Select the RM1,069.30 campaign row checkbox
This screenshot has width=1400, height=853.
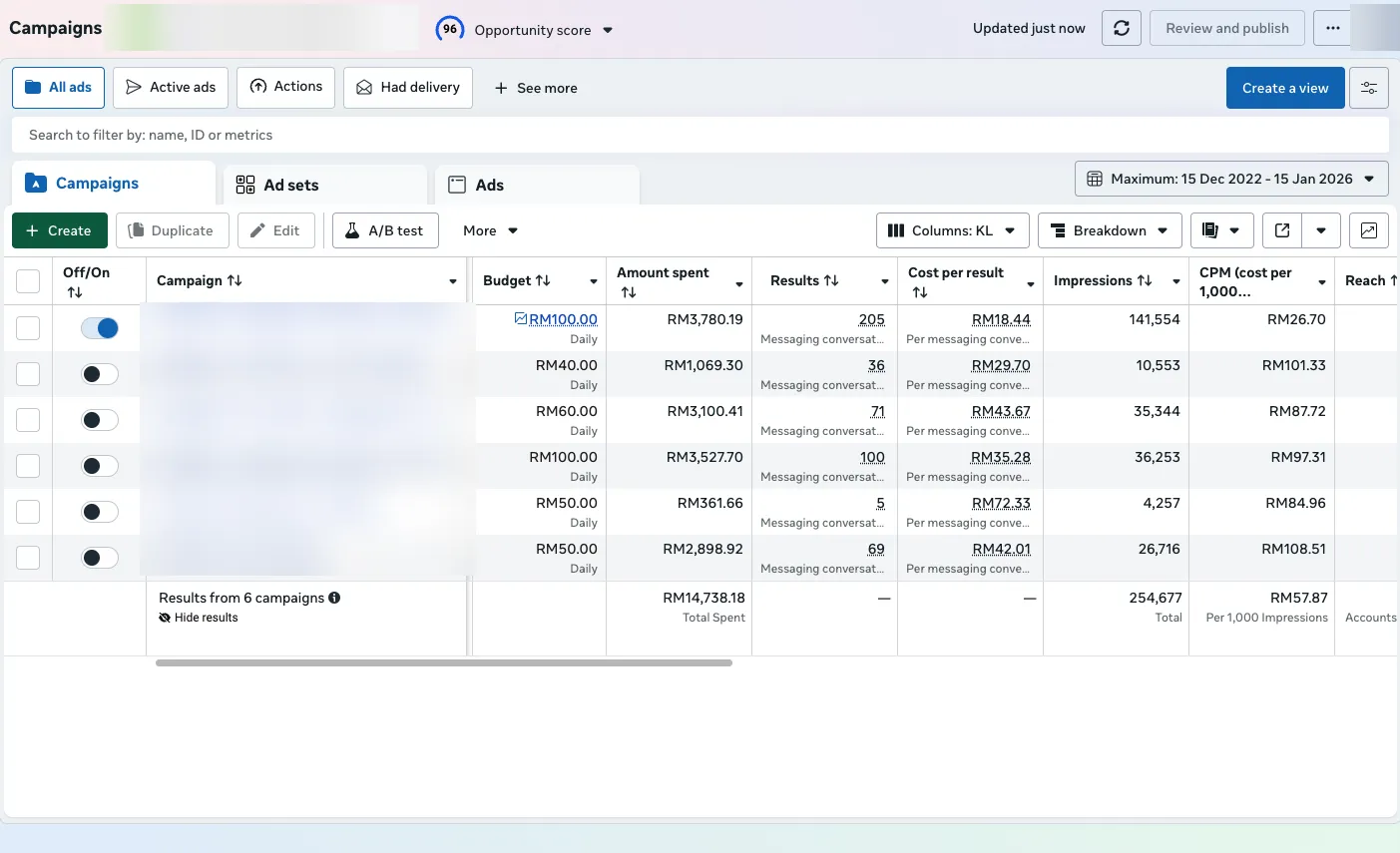[x=28, y=374]
